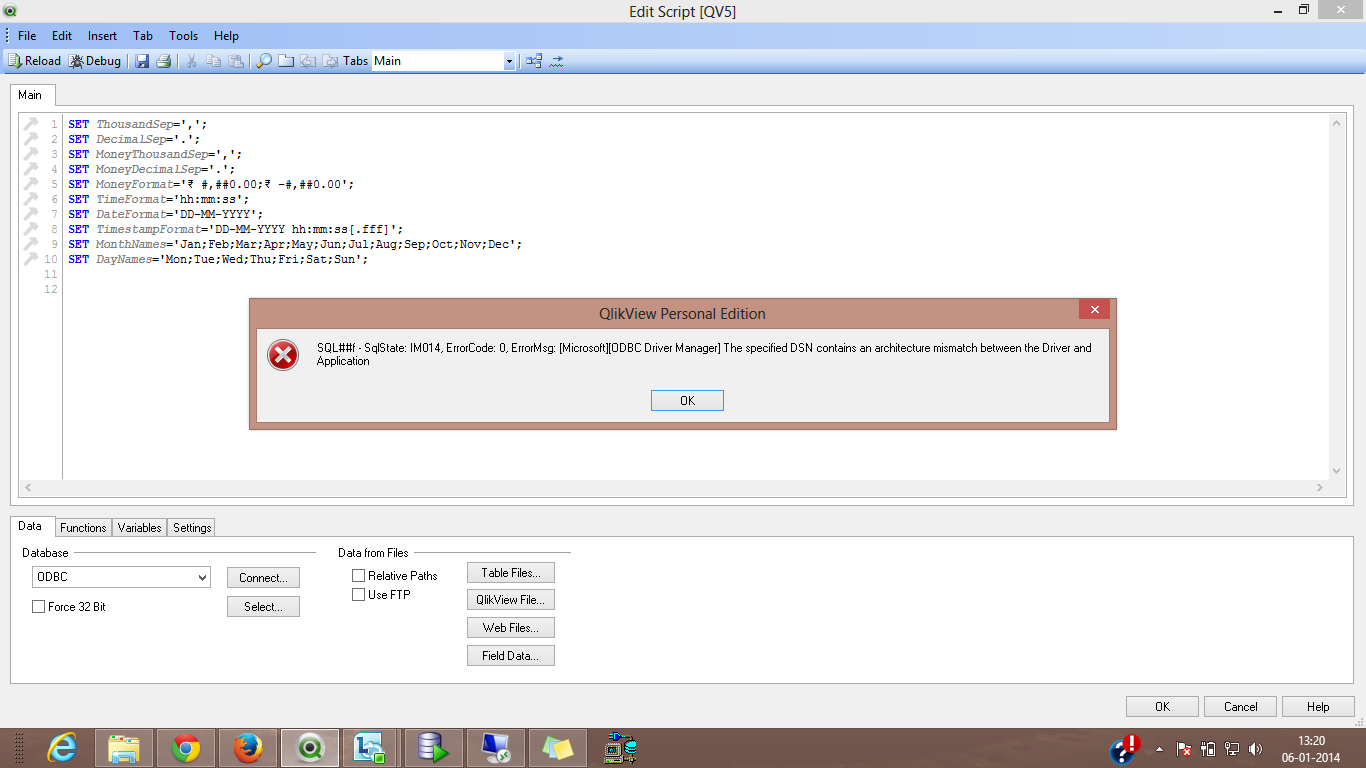The height and width of the screenshot is (768, 1366).
Task: Switch to the Data tab
Action: pyautogui.click(x=30, y=526)
